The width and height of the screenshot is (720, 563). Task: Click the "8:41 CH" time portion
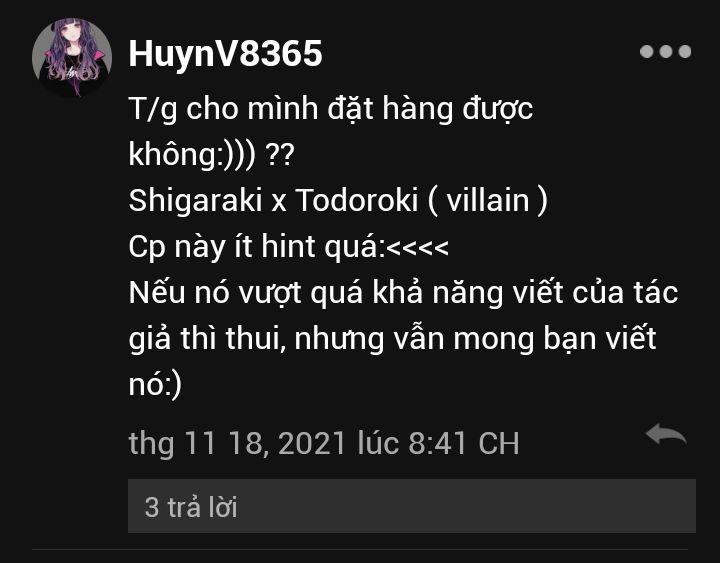(x=463, y=443)
